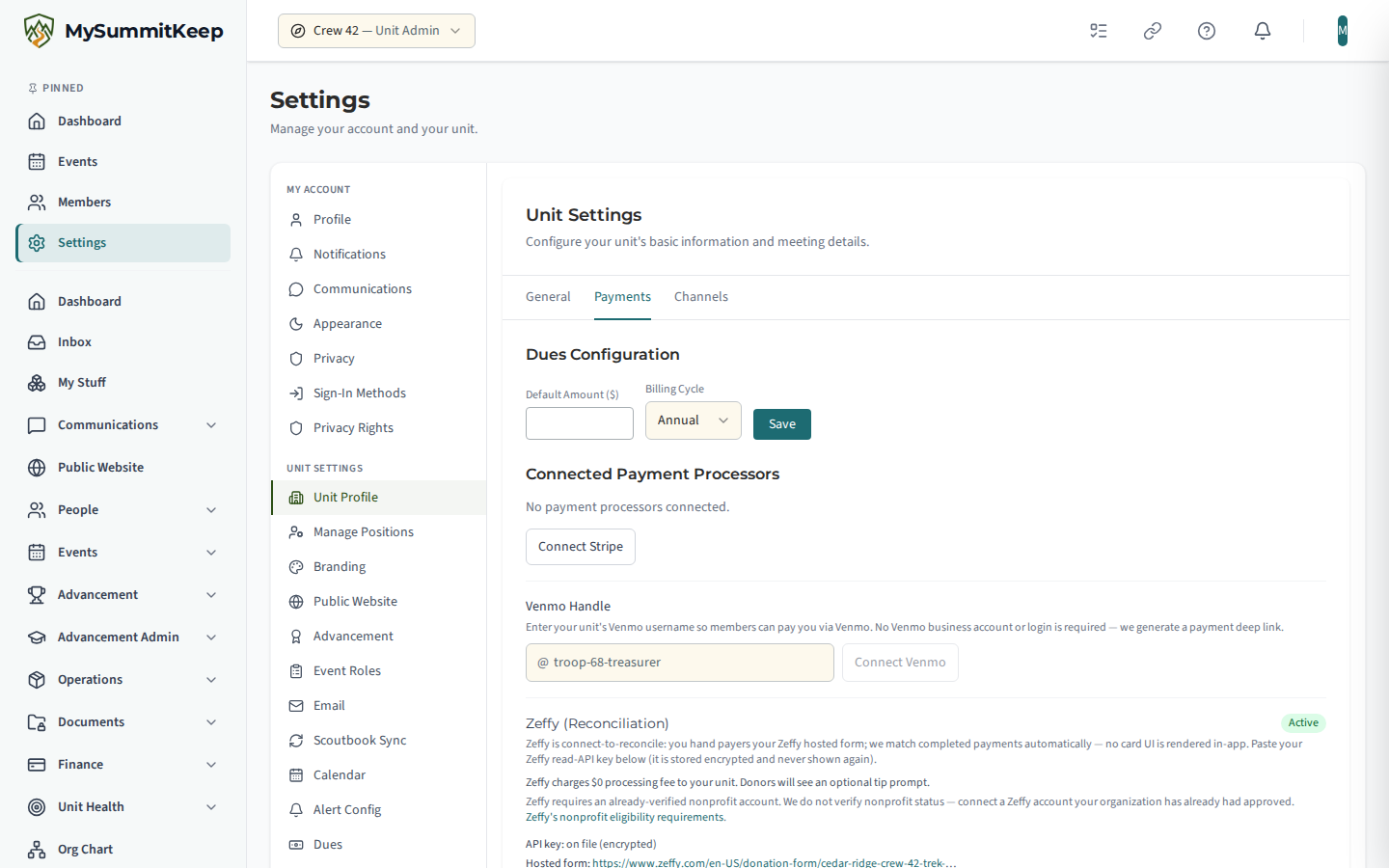1389x868 pixels.
Task: Open Privacy Rights in My Account
Action: pos(378,428)
